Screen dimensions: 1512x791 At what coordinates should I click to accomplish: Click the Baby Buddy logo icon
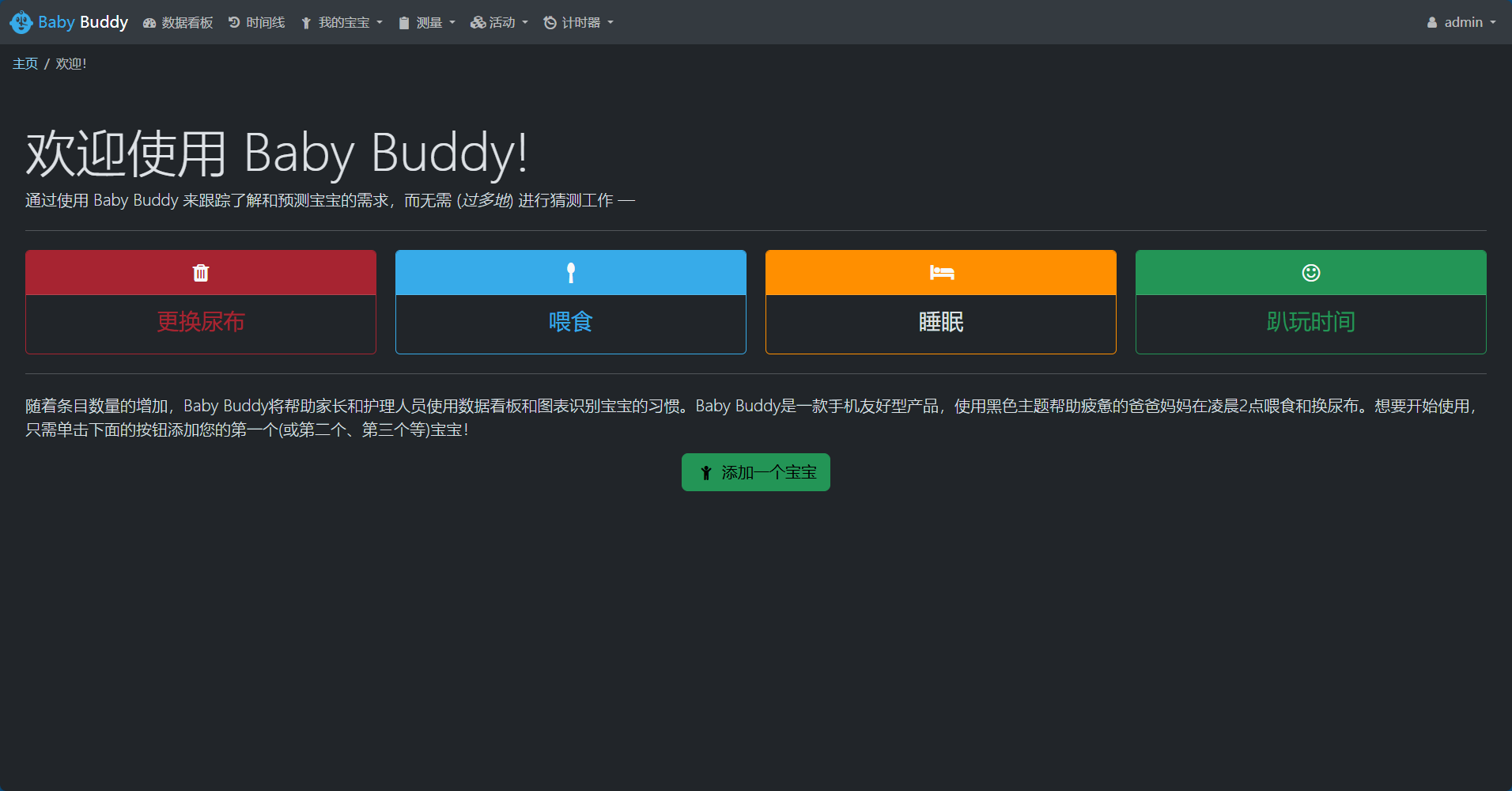pyautogui.click(x=21, y=22)
